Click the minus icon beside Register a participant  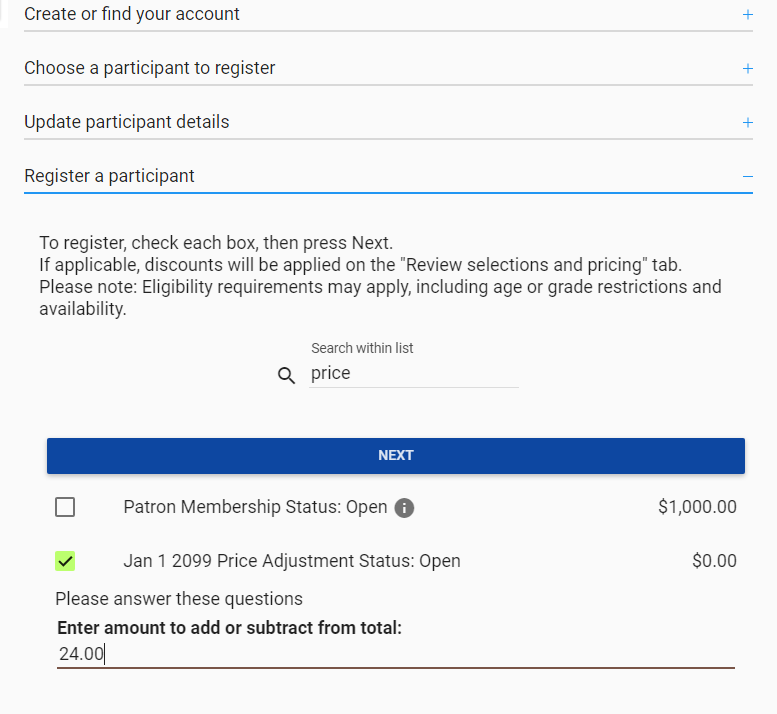click(748, 176)
